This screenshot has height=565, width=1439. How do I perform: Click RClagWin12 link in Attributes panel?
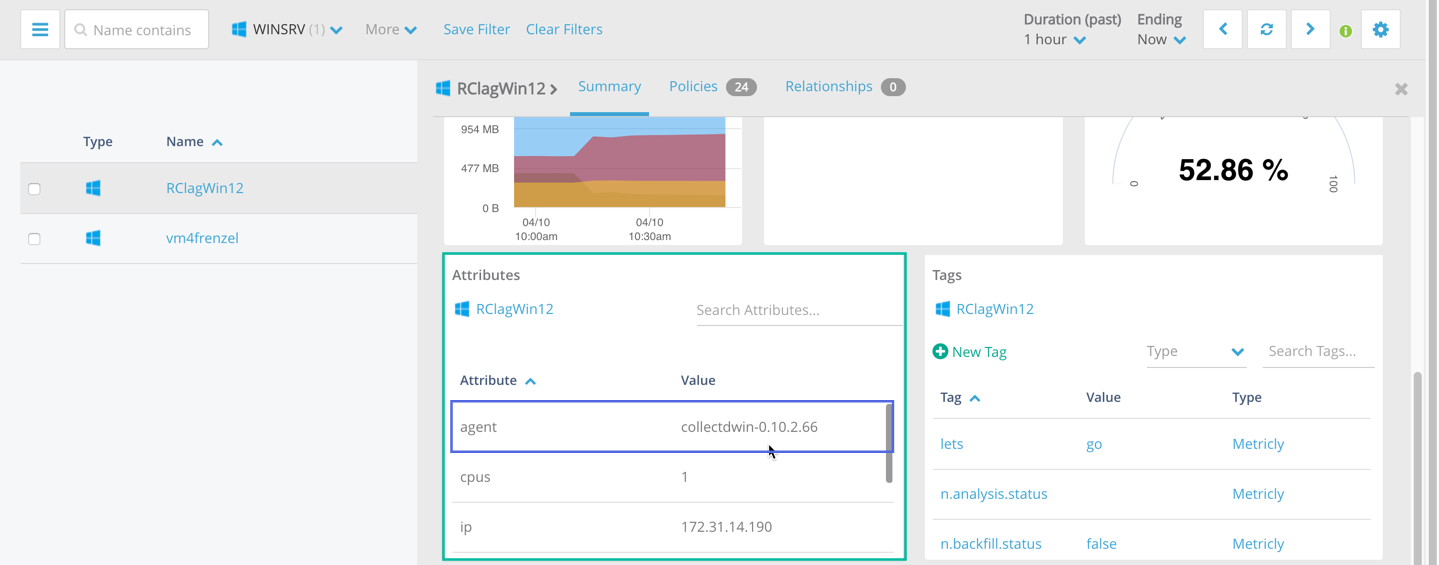(515, 309)
